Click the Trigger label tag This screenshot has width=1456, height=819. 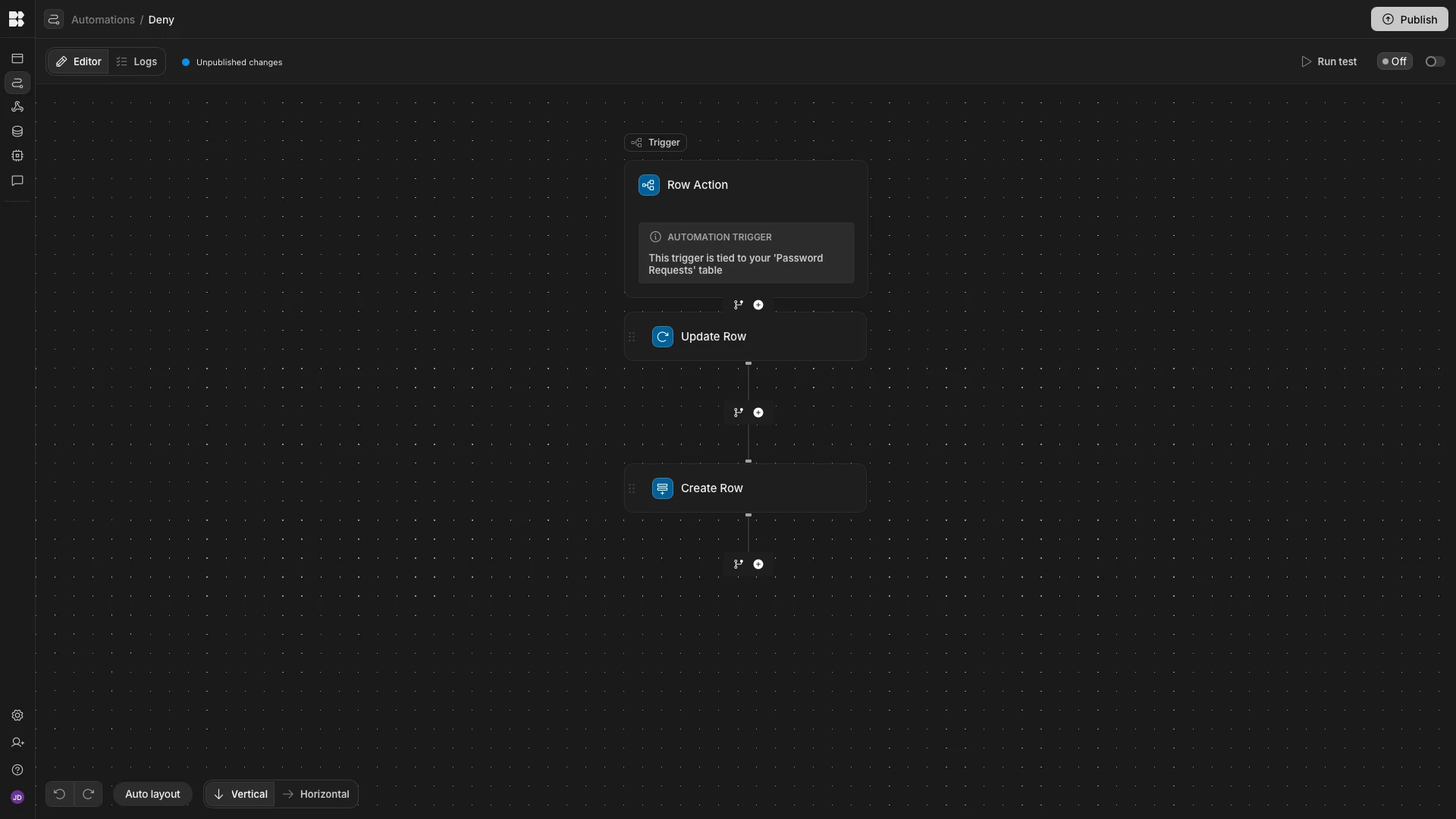pyautogui.click(x=655, y=143)
